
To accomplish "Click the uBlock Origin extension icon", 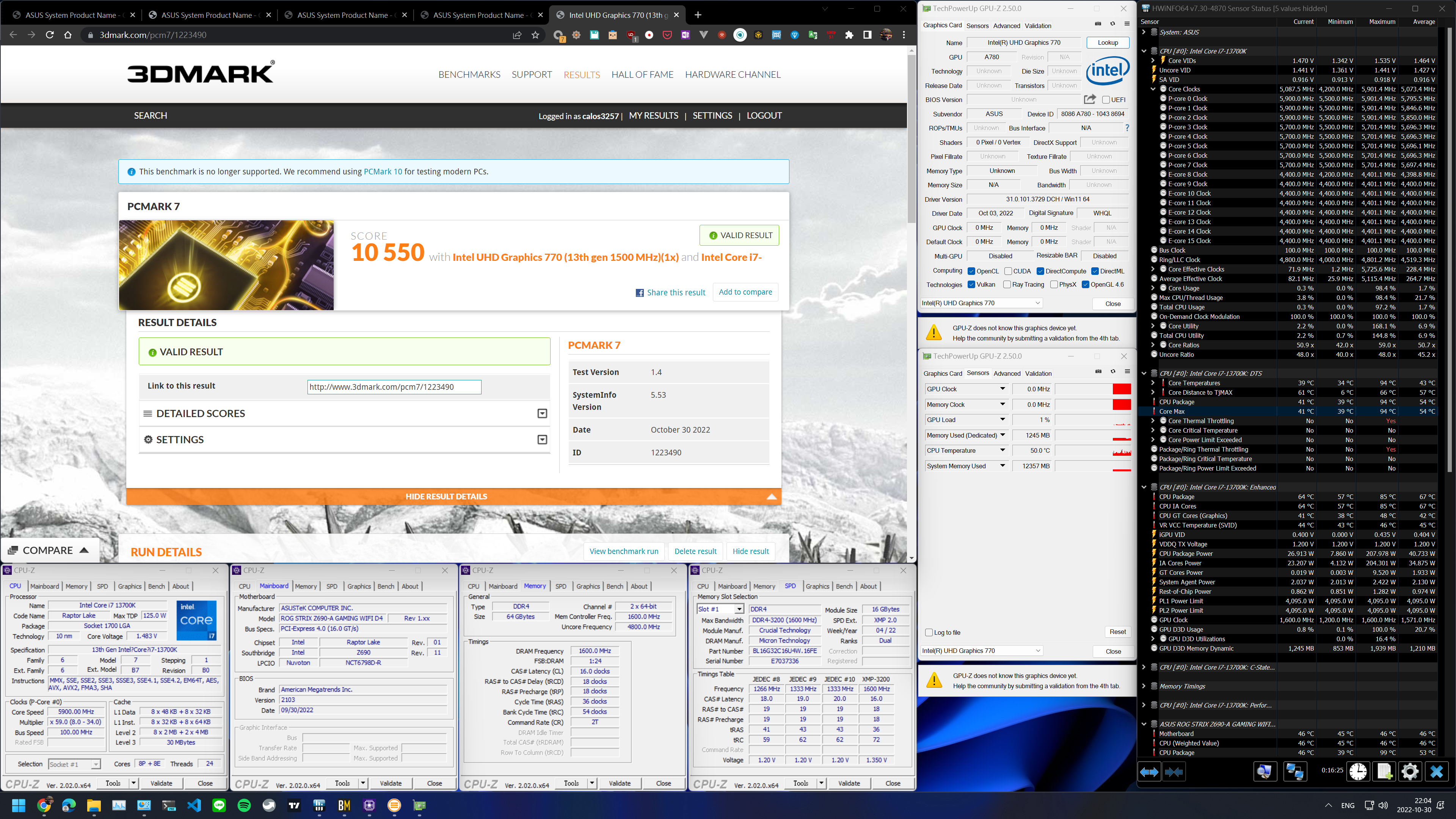I will point(631,35).
